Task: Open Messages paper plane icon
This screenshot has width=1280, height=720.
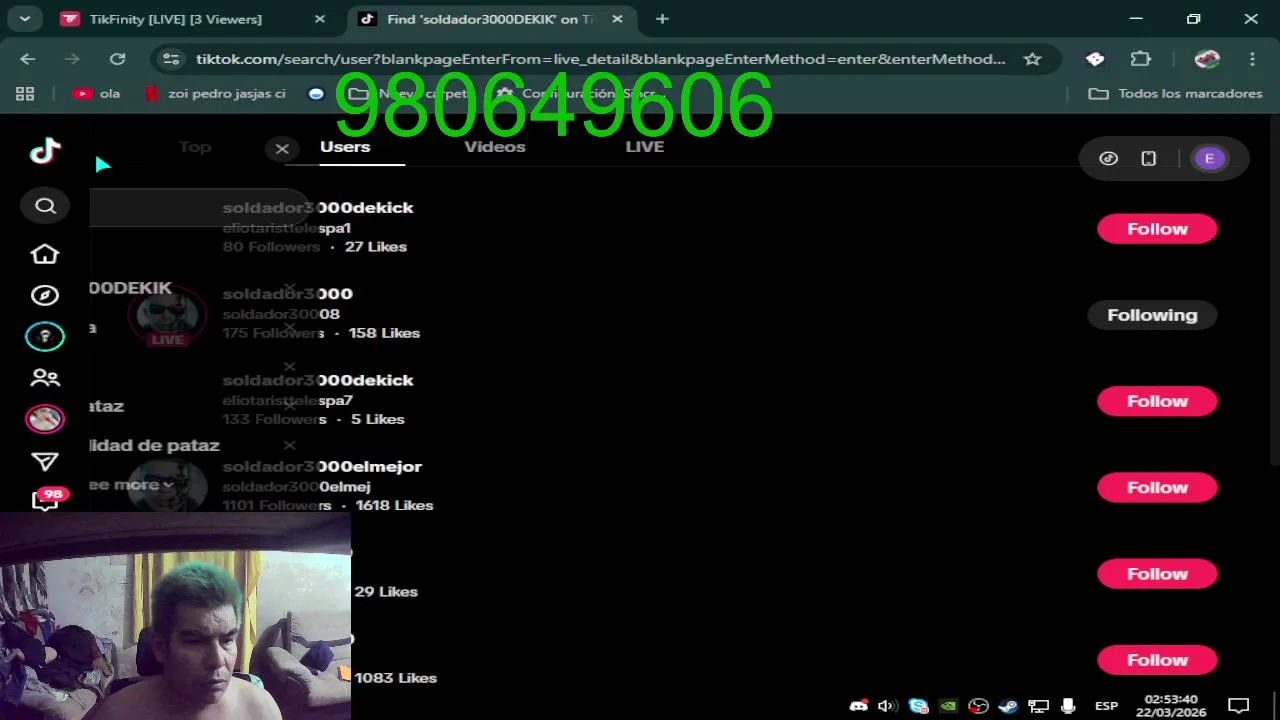Action: click(x=45, y=461)
